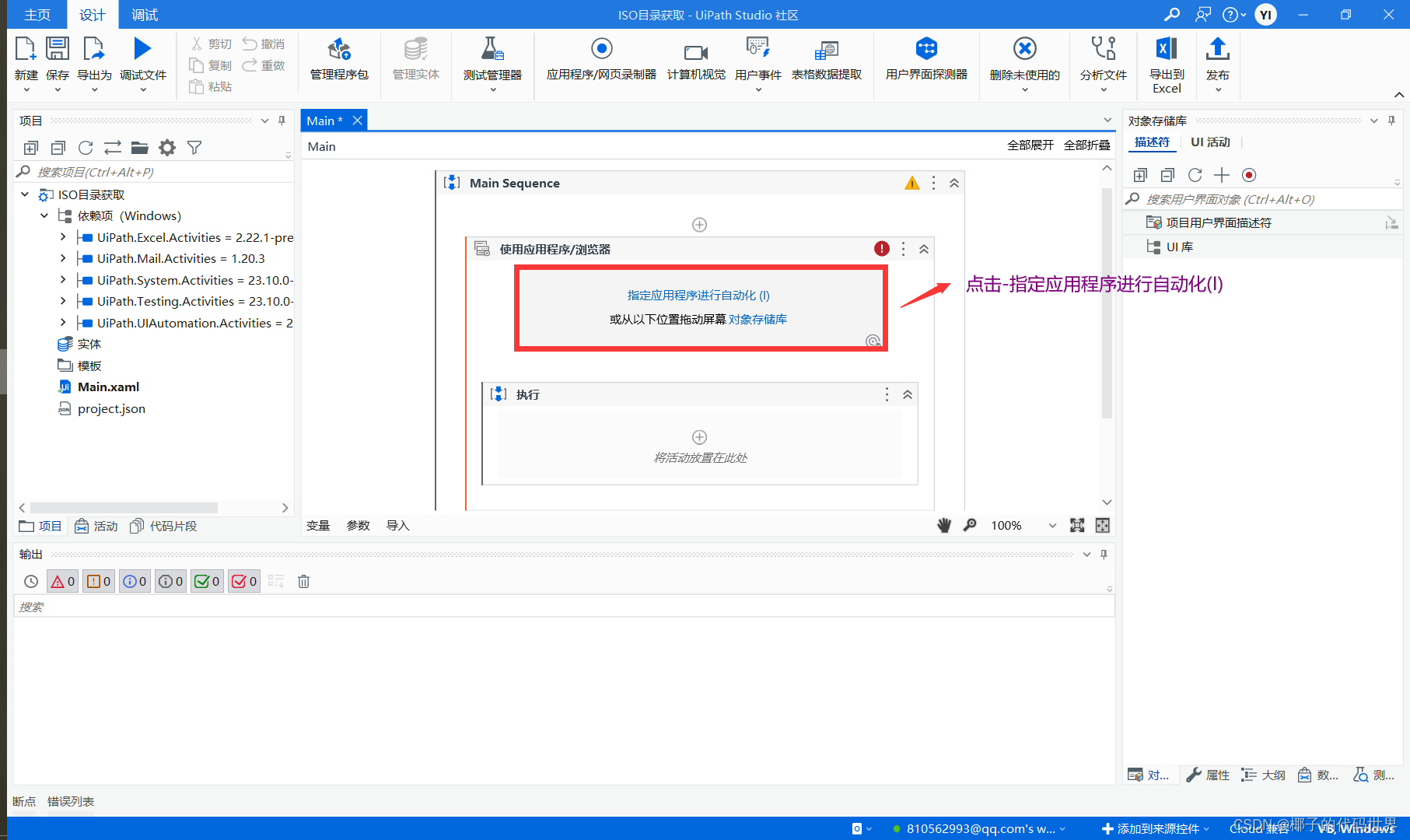Open project folder icon in 项目 panel
This screenshot has height=840, width=1410.
(140, 148)
